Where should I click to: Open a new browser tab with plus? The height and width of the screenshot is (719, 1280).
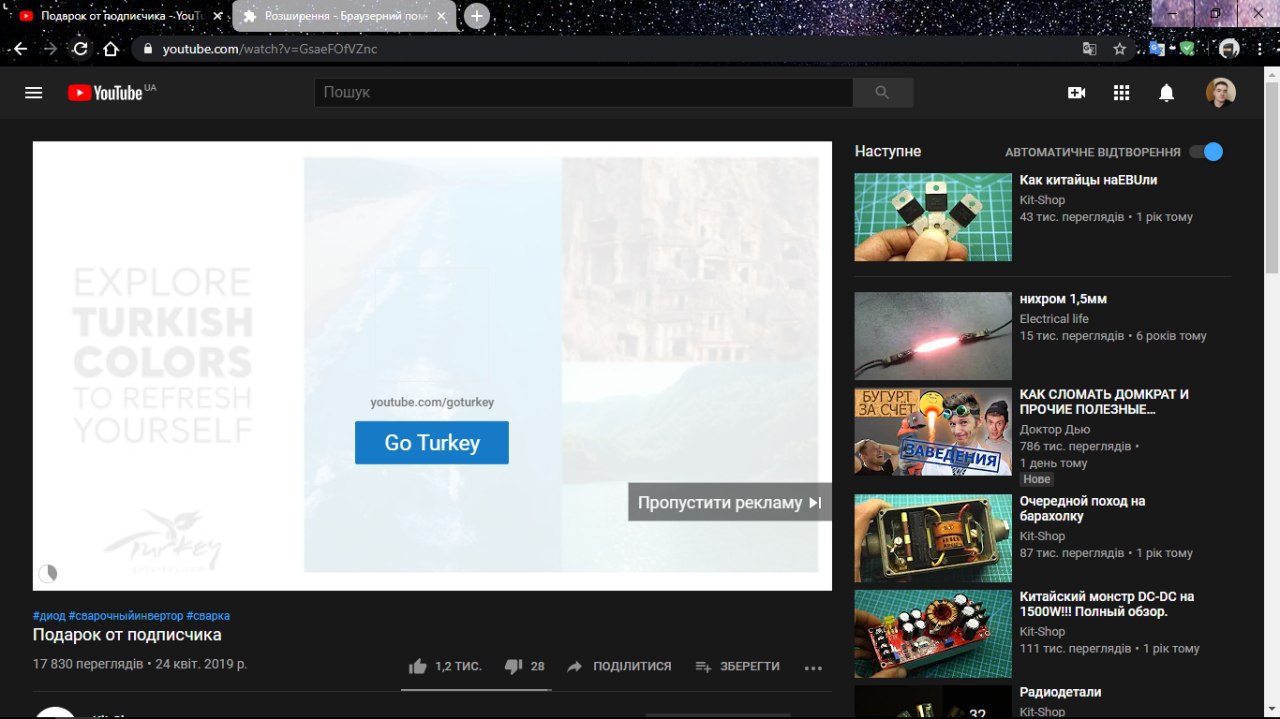click(x=477, y=16)
